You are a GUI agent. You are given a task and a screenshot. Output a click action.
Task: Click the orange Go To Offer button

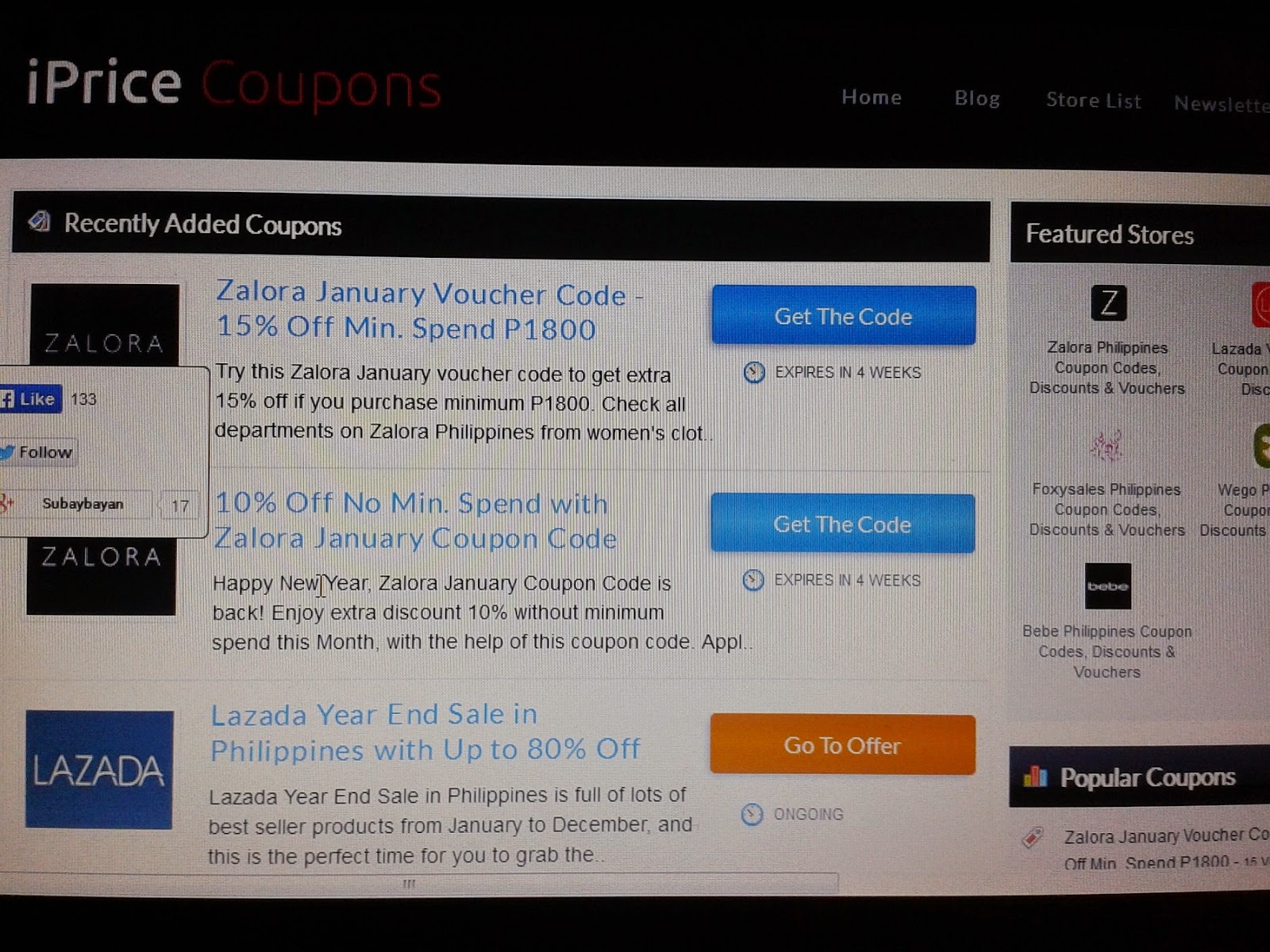(842, 744)
